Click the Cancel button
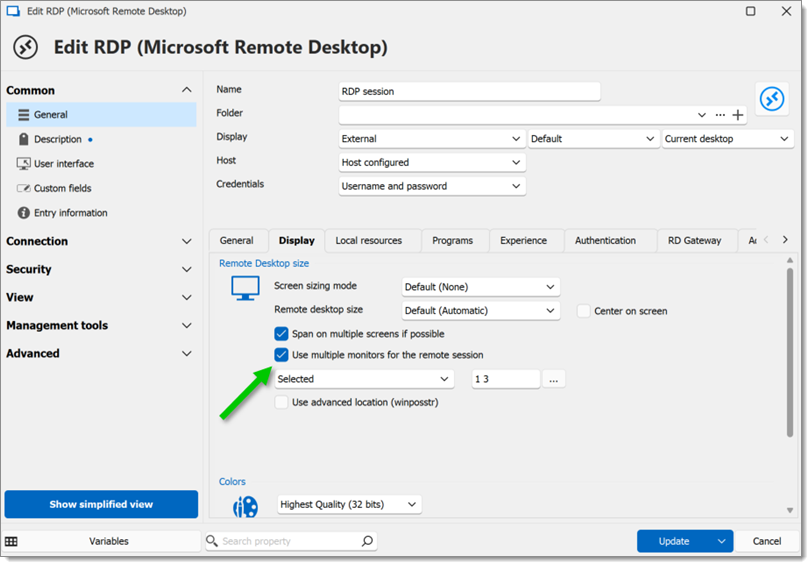The height and width of the screenshot is (567, 812). coord(766,541)
